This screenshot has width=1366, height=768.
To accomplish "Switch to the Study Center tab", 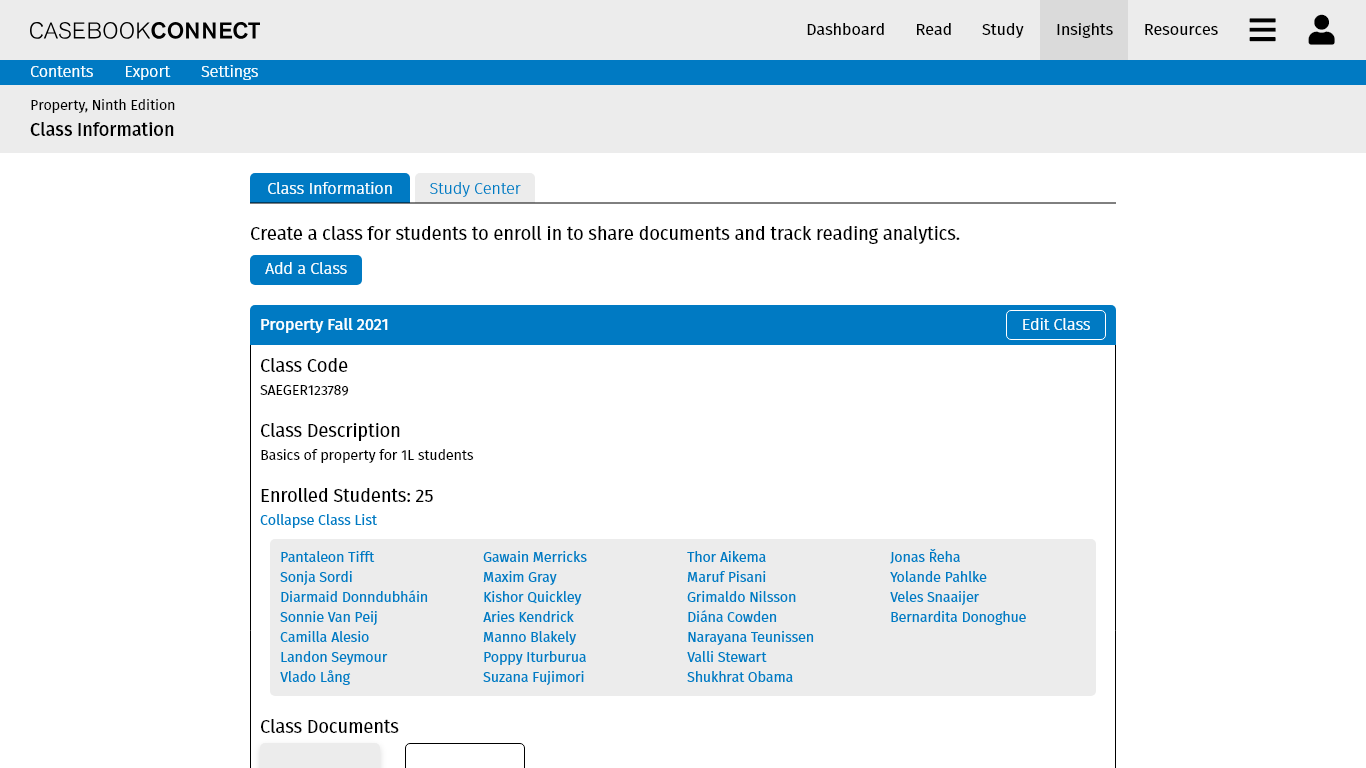I will click(474, 188).
